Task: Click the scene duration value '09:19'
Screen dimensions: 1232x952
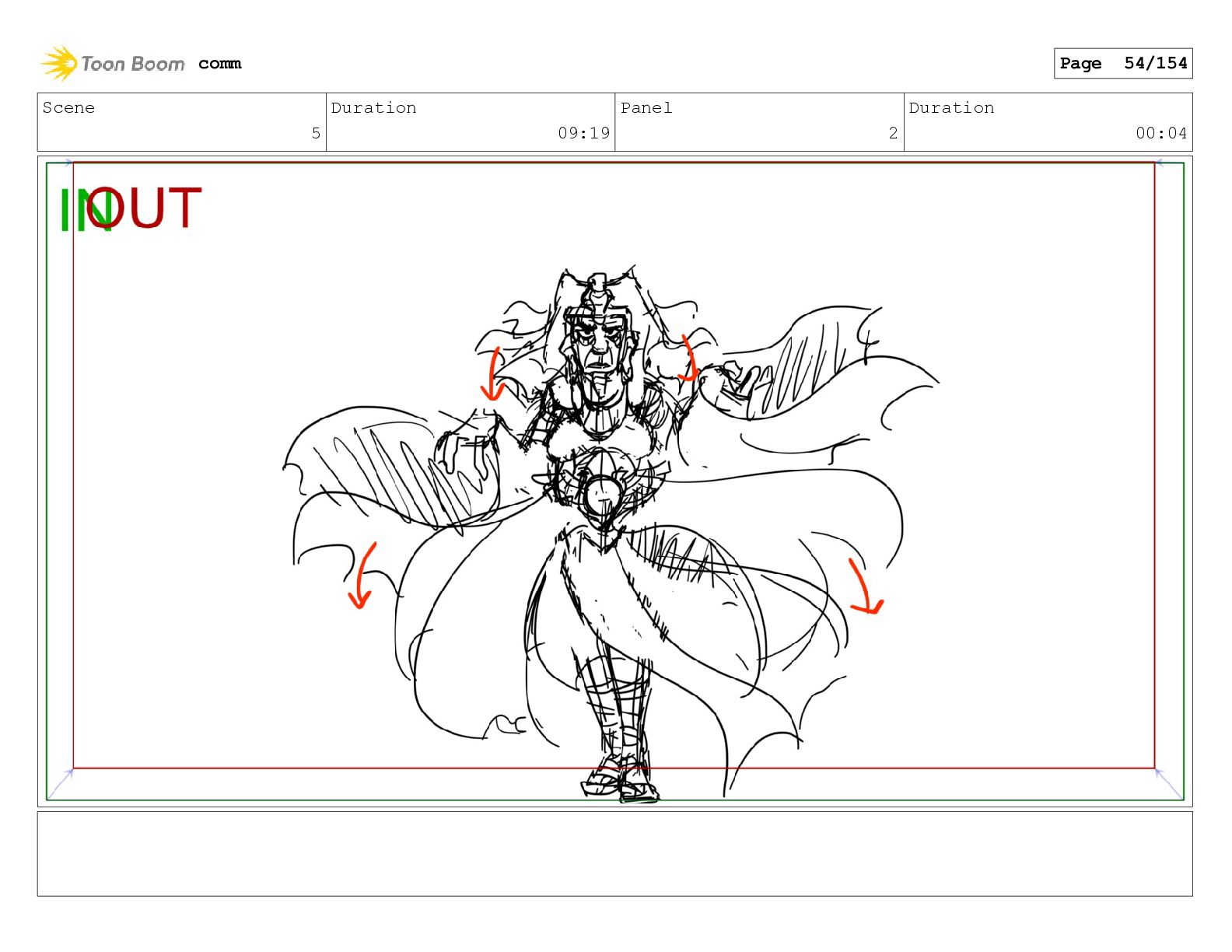Action: [x=584, y=133]
